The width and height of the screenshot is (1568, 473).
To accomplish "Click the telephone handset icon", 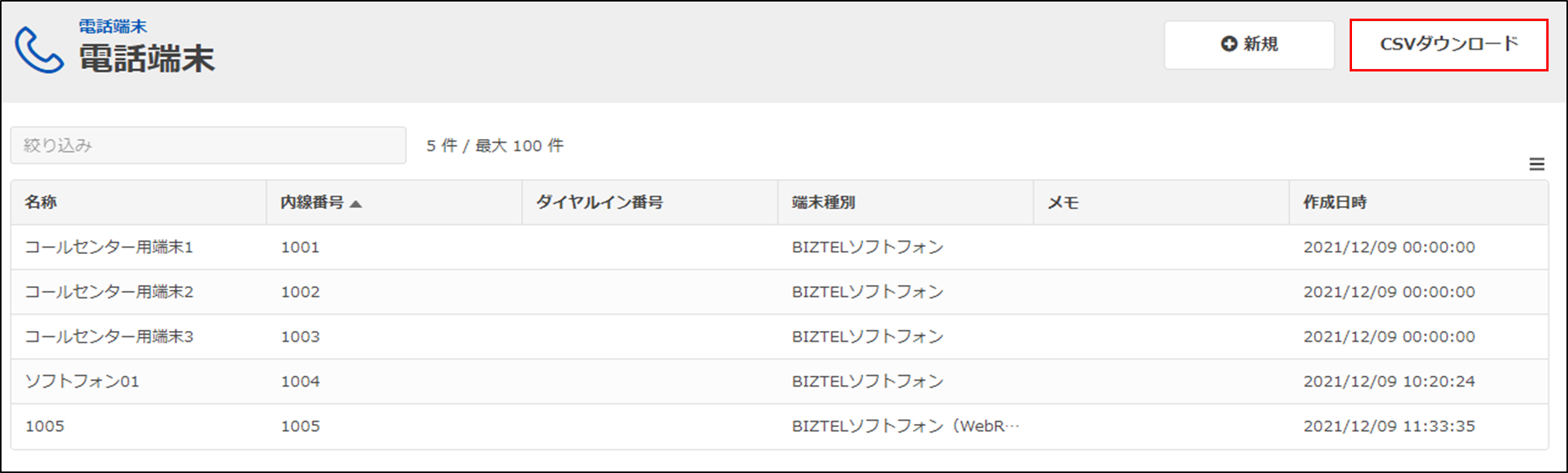I will [x=38, y=50].
